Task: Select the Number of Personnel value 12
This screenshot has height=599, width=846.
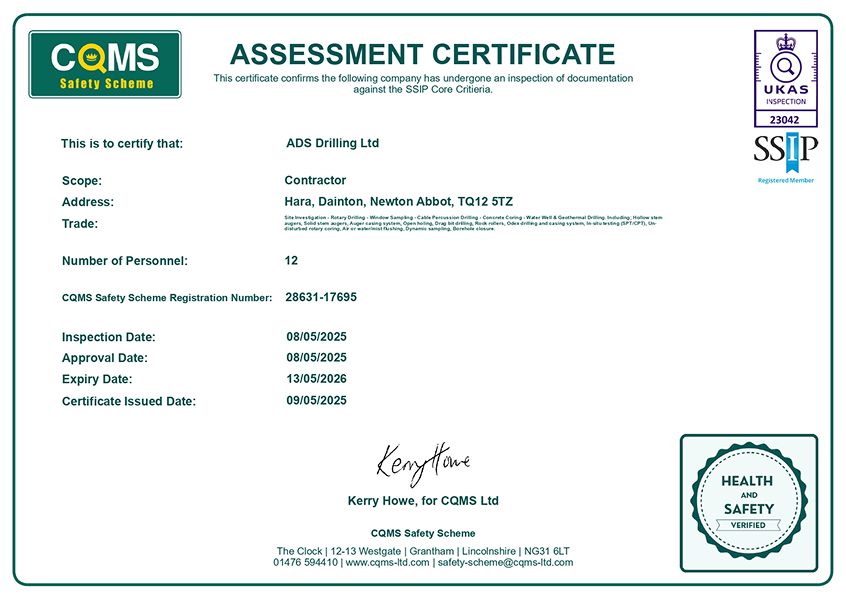Action: tap(291, 260)
